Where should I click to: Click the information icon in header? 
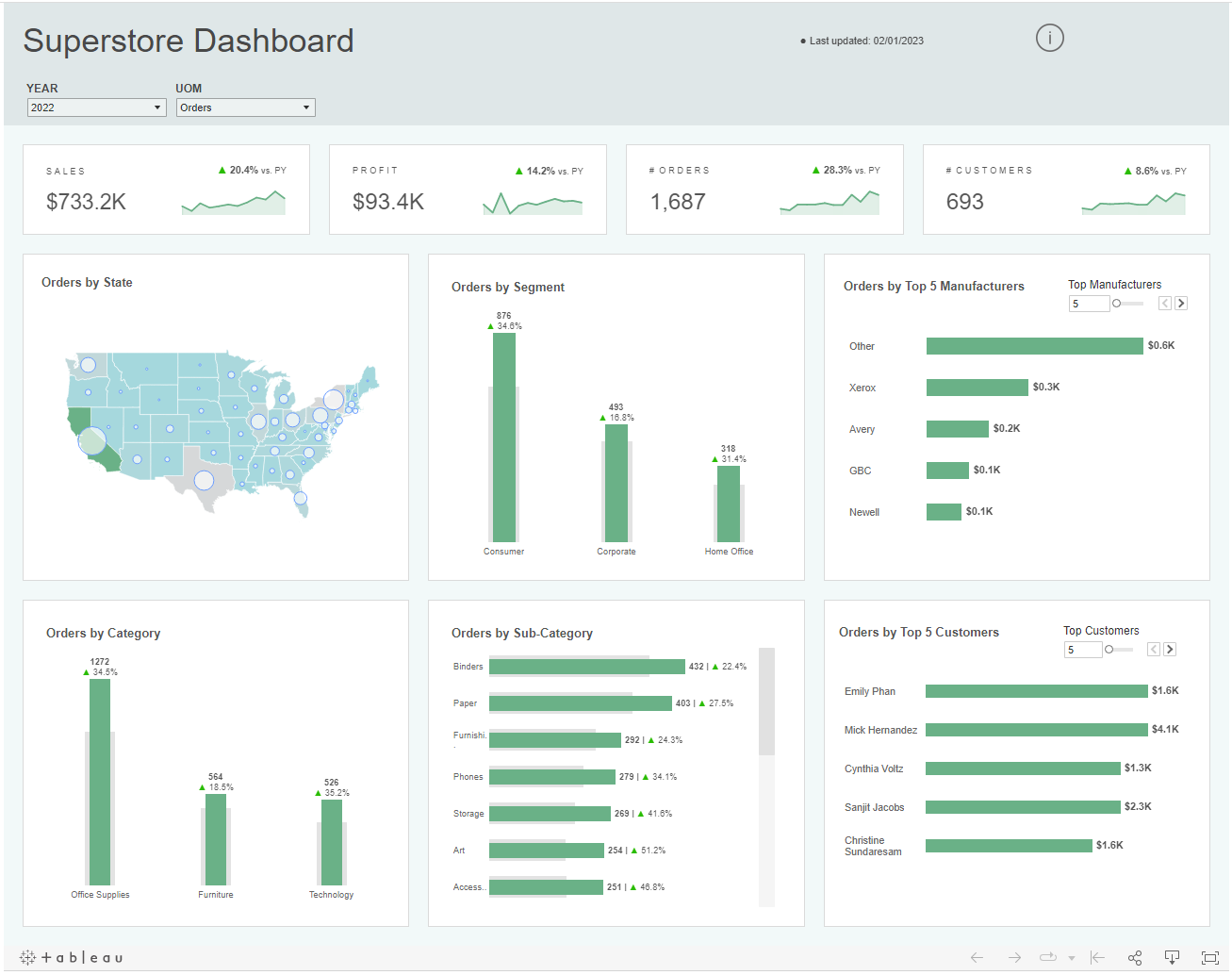click(1049, 38)
